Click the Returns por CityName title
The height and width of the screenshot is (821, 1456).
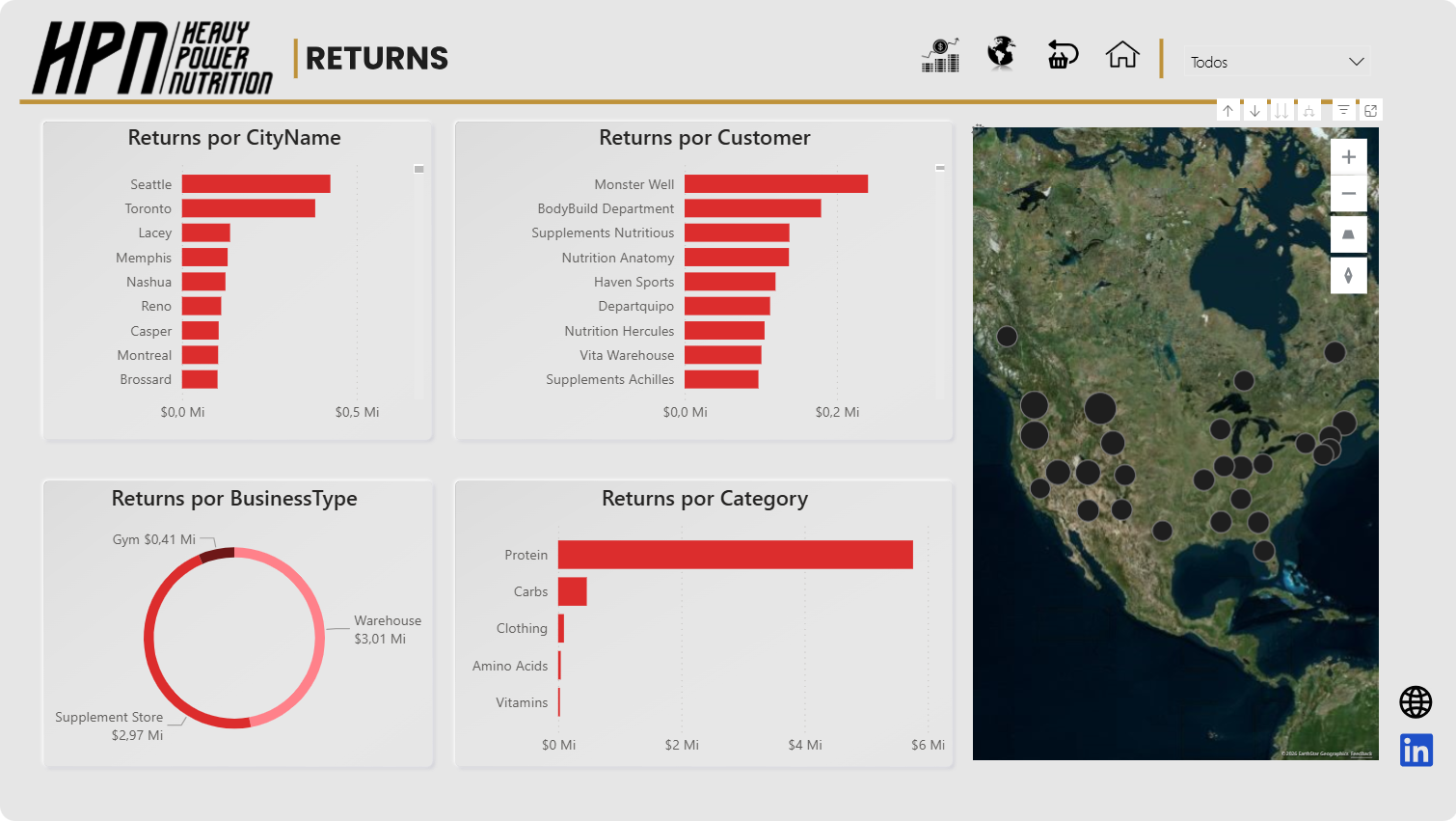coord(234,138)
